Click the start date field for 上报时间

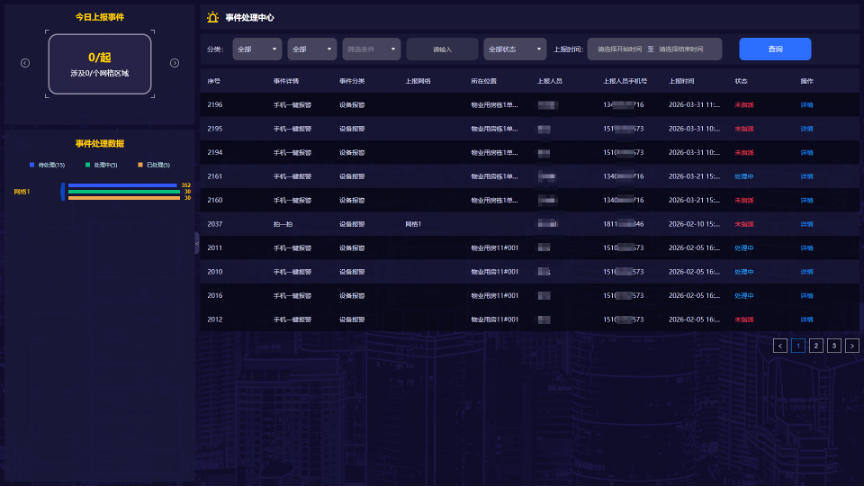point(621,49)
